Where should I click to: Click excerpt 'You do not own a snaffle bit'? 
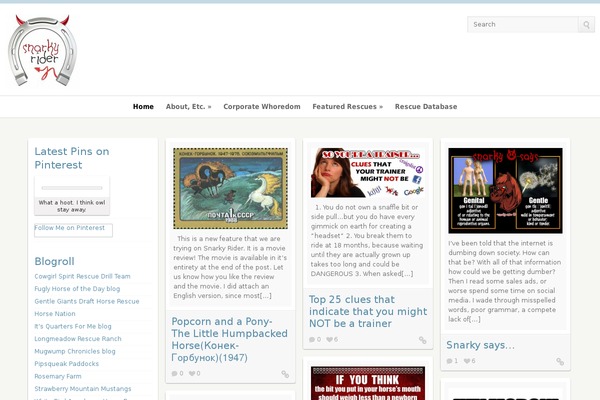tap(367, 240)
